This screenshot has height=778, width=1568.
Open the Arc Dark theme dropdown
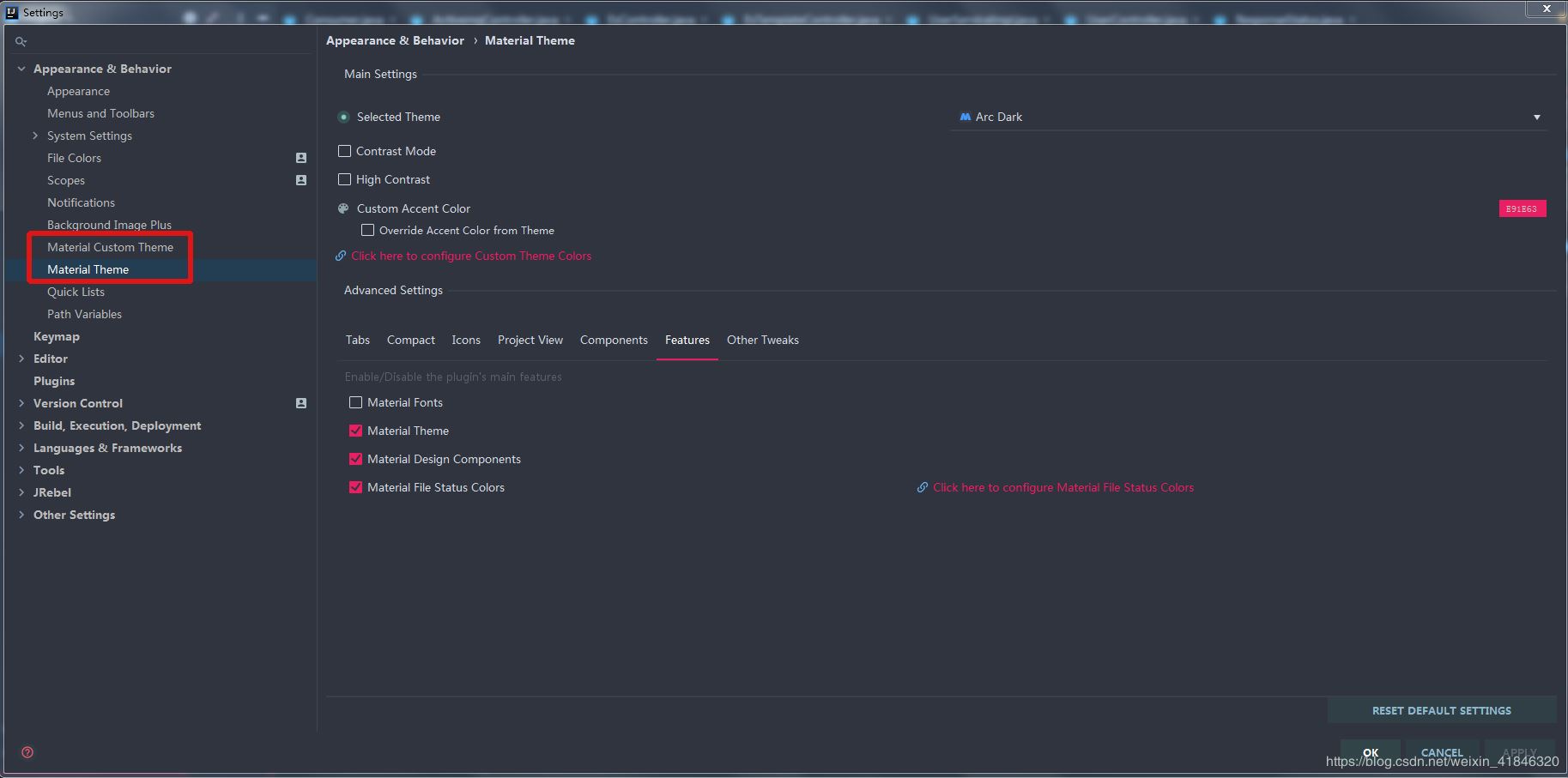(1536, 117)
